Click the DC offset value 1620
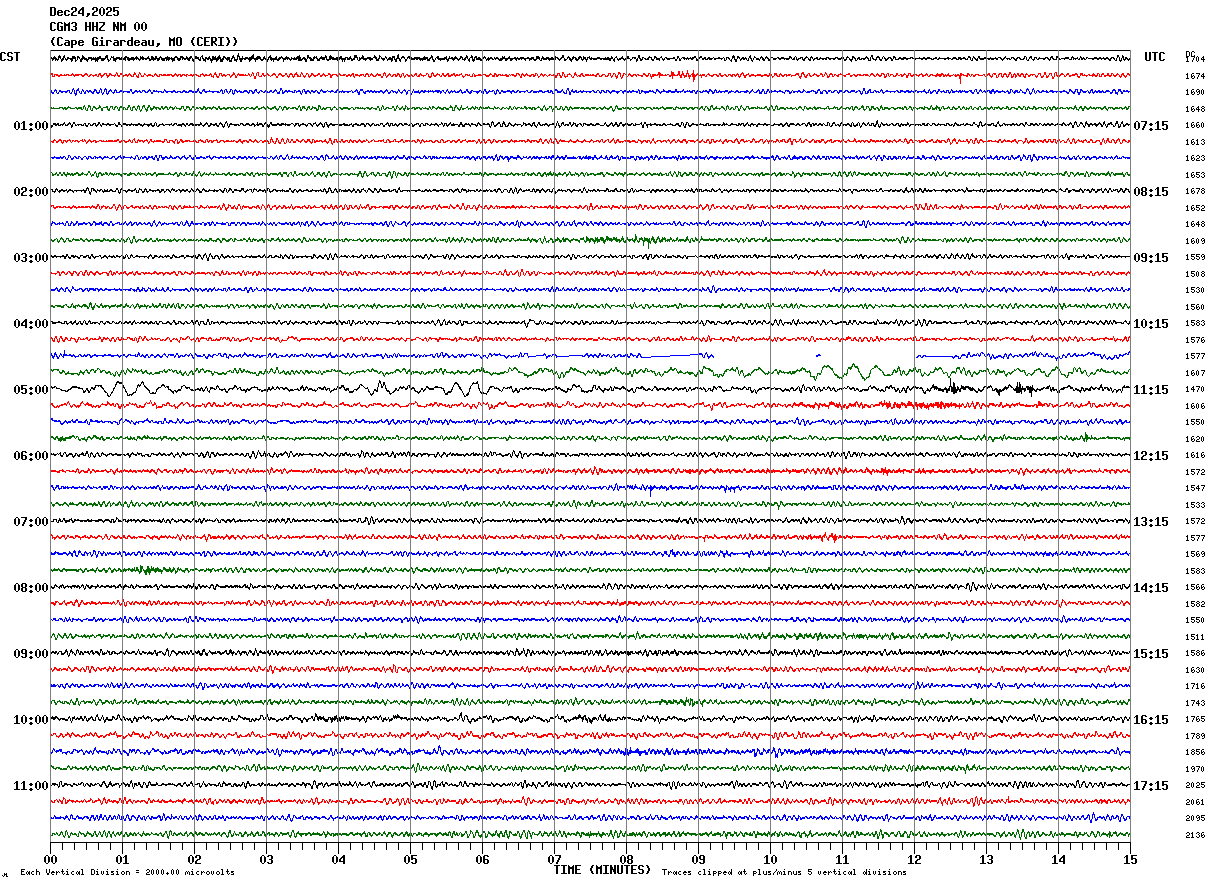The height and width of the screenshot is (886, 1210). coord(1195,439)
